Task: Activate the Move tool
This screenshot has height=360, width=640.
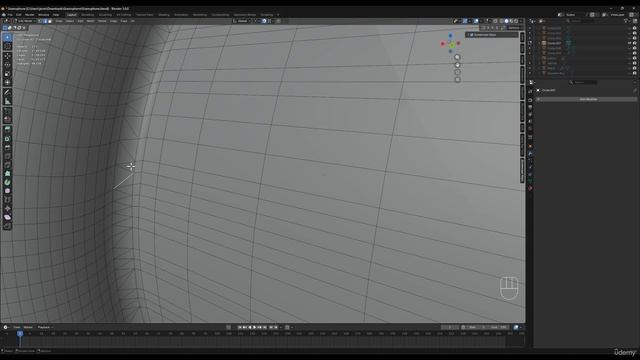Action: tap(7, 56)
